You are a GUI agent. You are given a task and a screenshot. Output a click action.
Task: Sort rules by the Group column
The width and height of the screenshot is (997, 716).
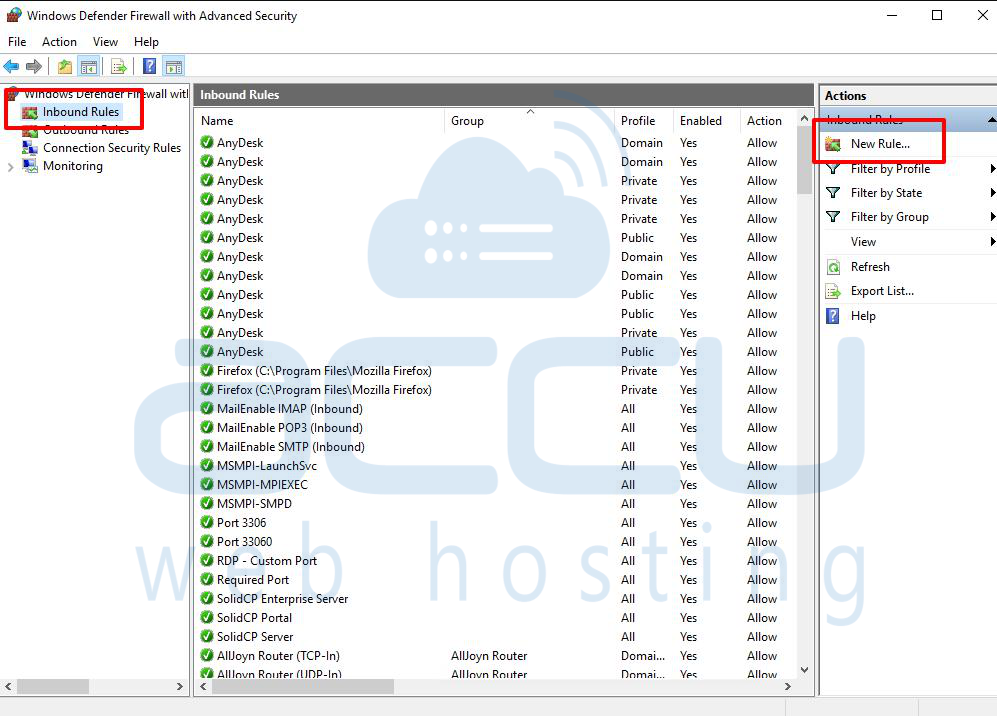point(467,119)
